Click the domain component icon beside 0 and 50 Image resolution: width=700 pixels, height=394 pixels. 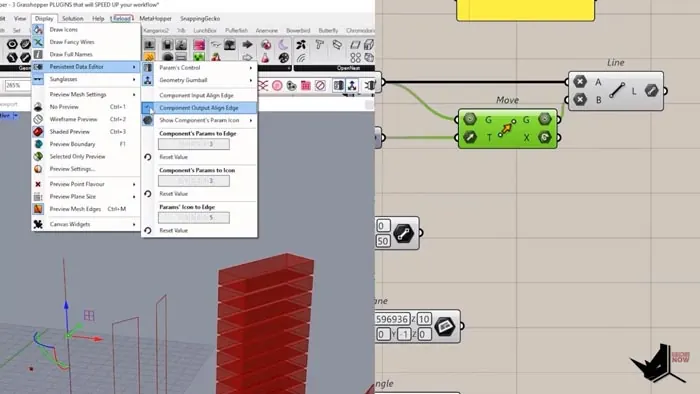404,233
